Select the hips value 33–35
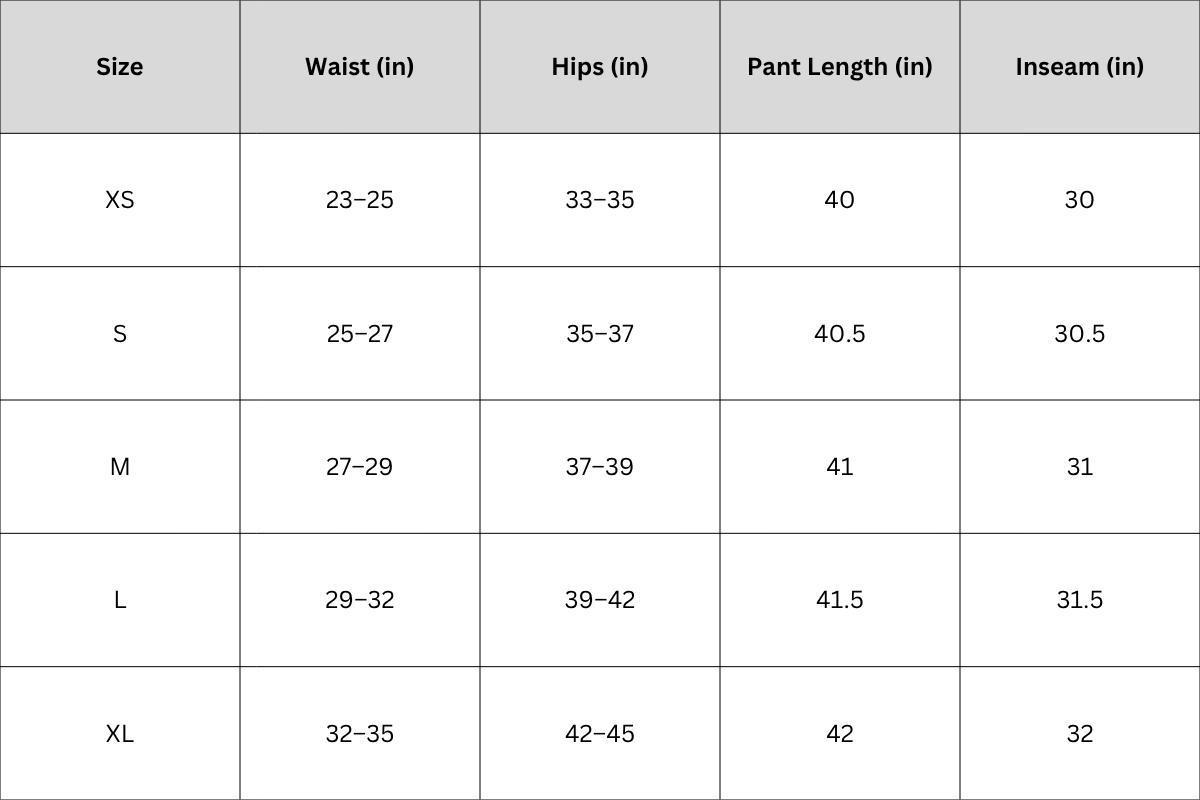1200x800 pixels. 600,200
